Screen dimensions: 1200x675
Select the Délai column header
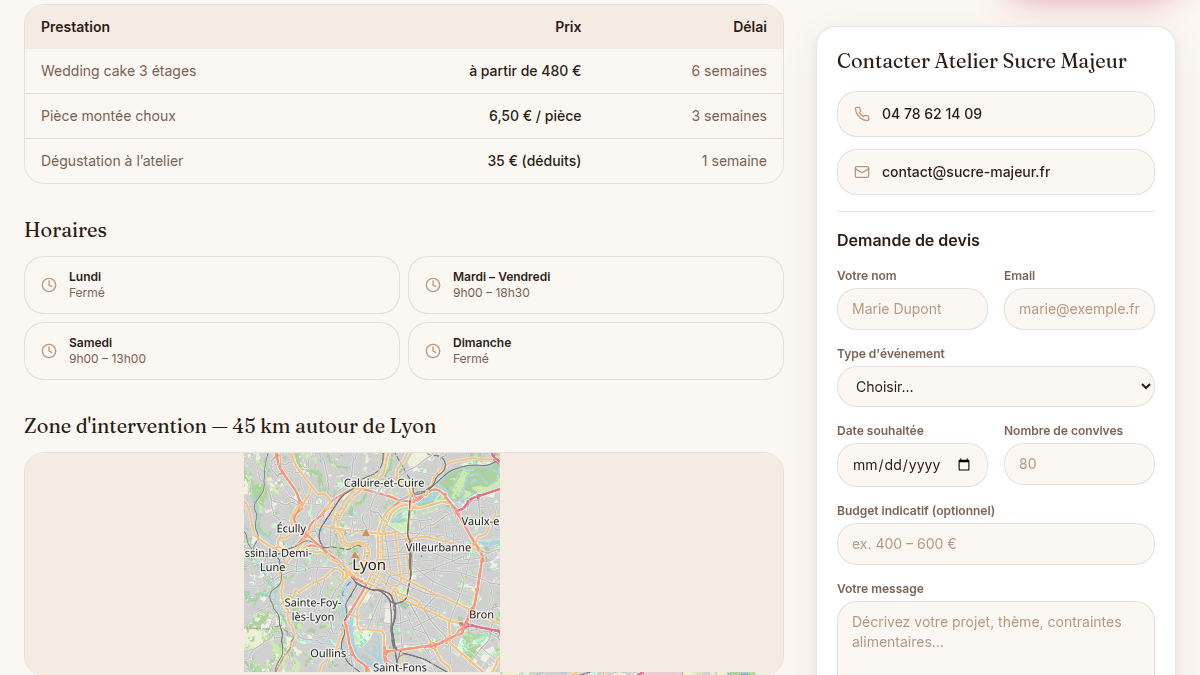[750, 27]
